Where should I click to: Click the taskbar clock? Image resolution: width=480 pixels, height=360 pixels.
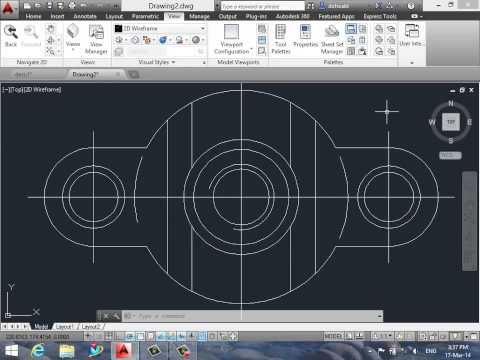pos(458,351)
